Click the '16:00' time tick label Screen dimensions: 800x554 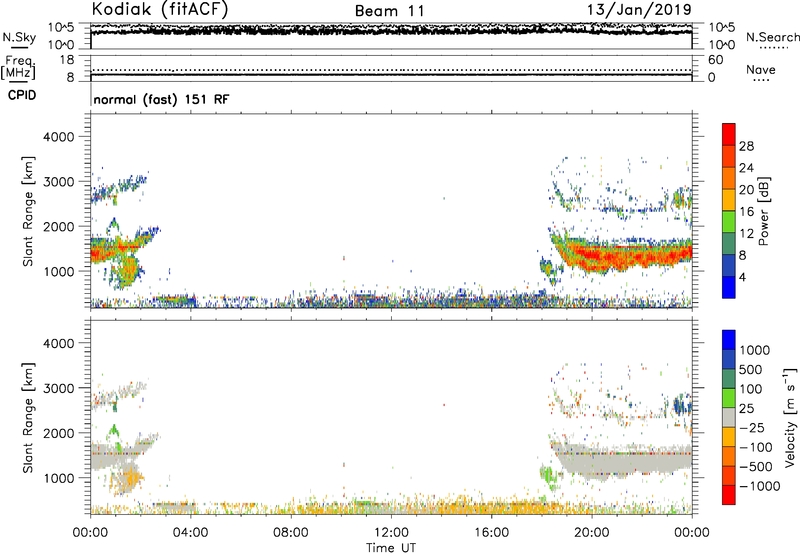point(491,533)
